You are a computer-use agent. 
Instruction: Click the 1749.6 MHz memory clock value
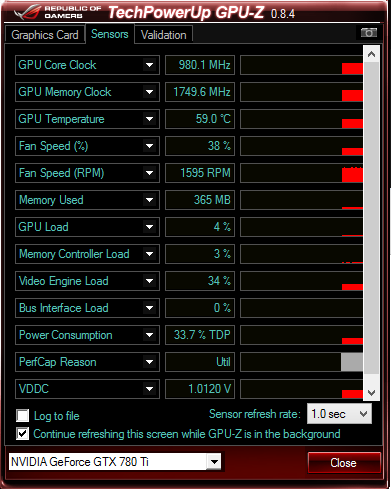[x=200, y=92]
